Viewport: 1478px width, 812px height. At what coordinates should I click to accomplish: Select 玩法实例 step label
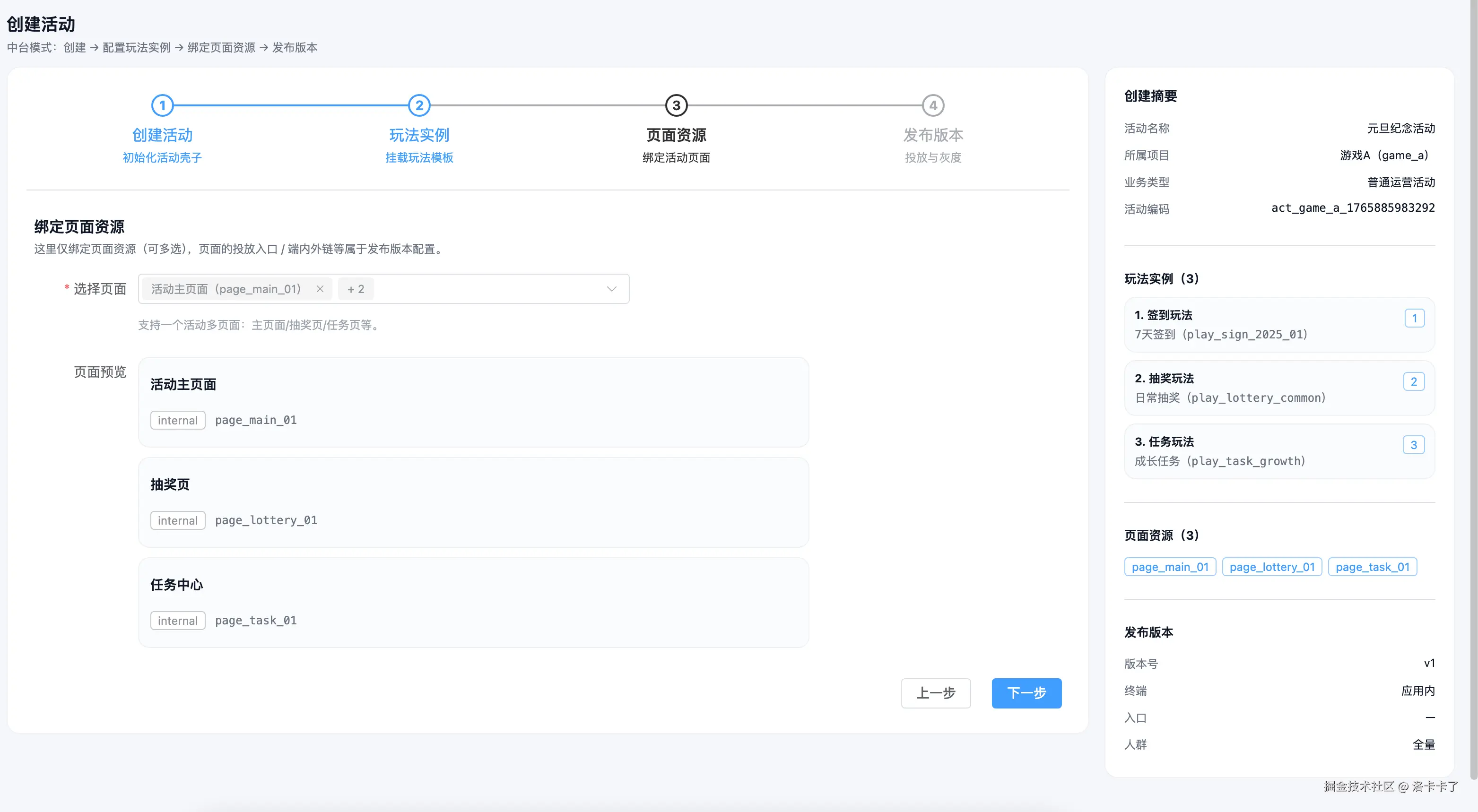419,135
